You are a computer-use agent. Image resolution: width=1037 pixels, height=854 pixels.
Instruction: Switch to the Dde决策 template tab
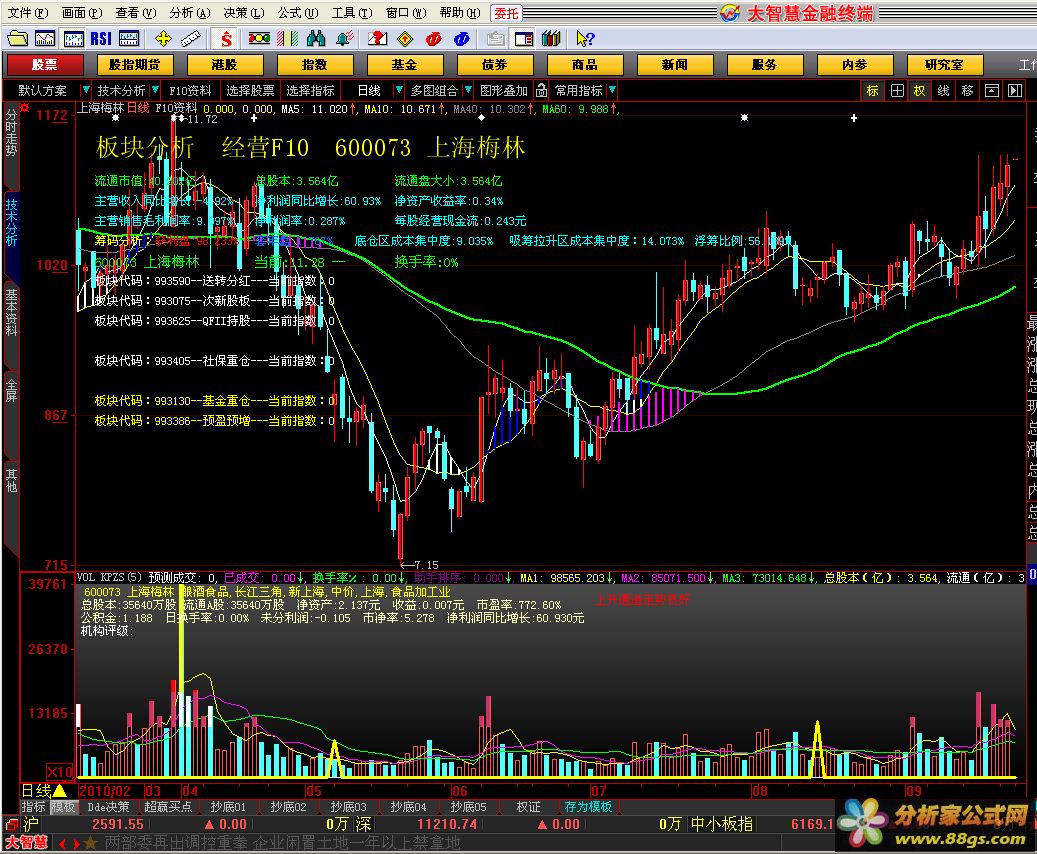109,806
